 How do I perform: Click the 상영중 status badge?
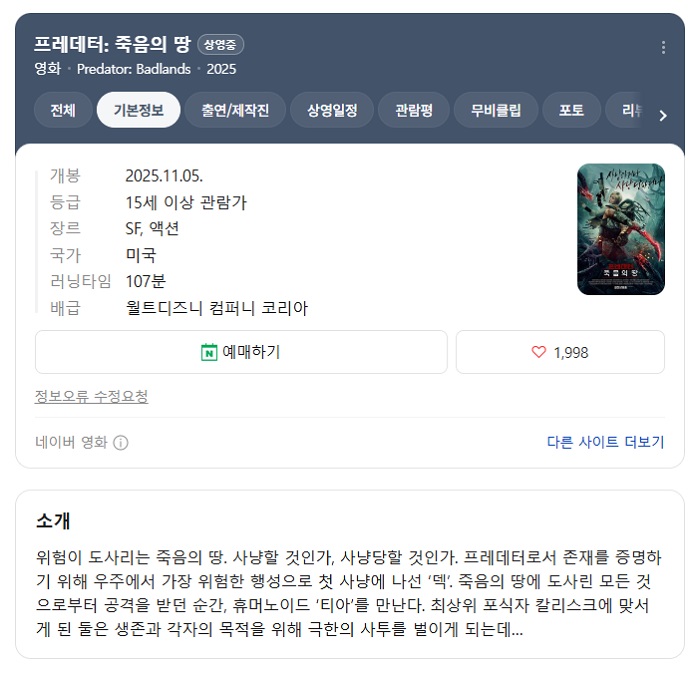220,45
